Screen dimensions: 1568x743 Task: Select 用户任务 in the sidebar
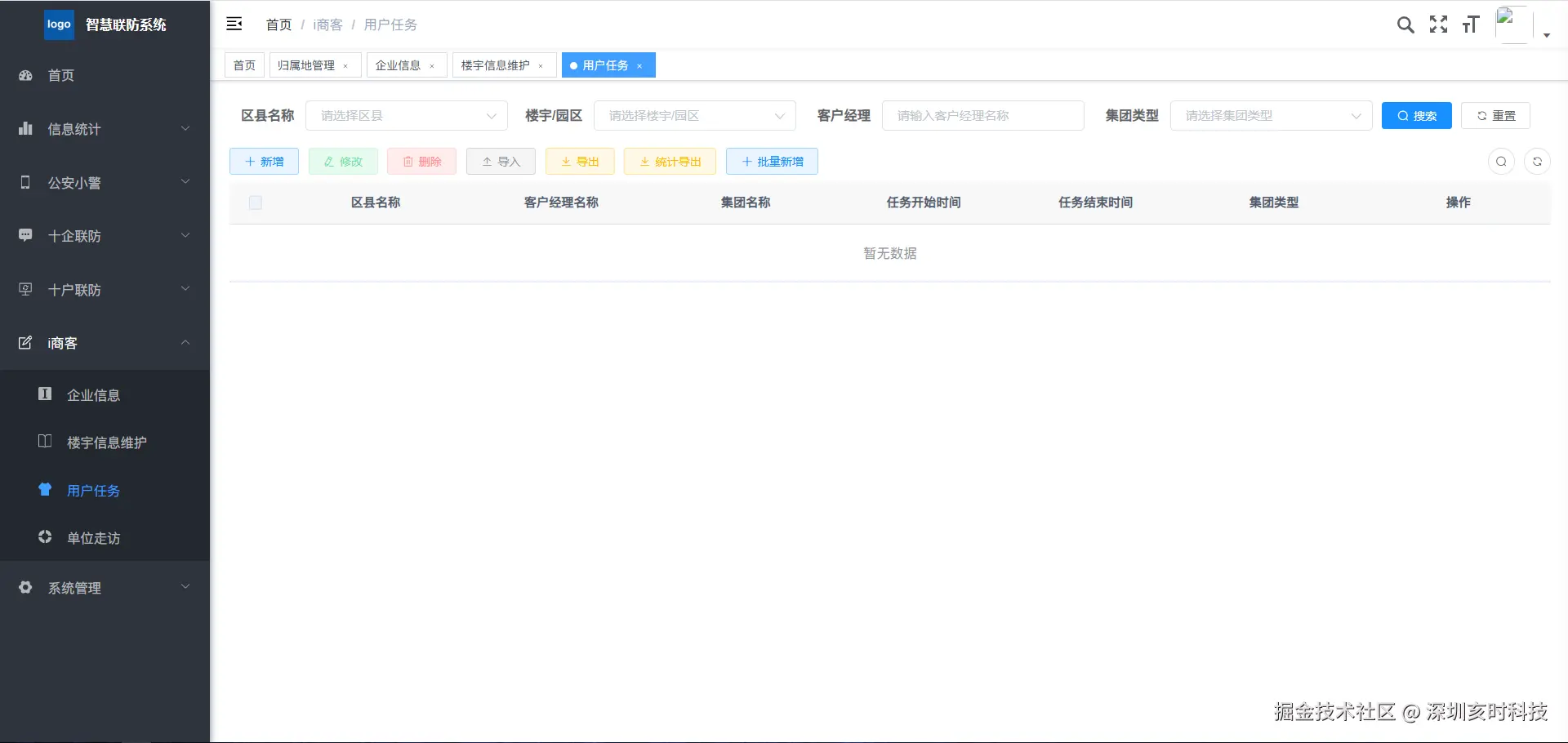pos(105,491)
